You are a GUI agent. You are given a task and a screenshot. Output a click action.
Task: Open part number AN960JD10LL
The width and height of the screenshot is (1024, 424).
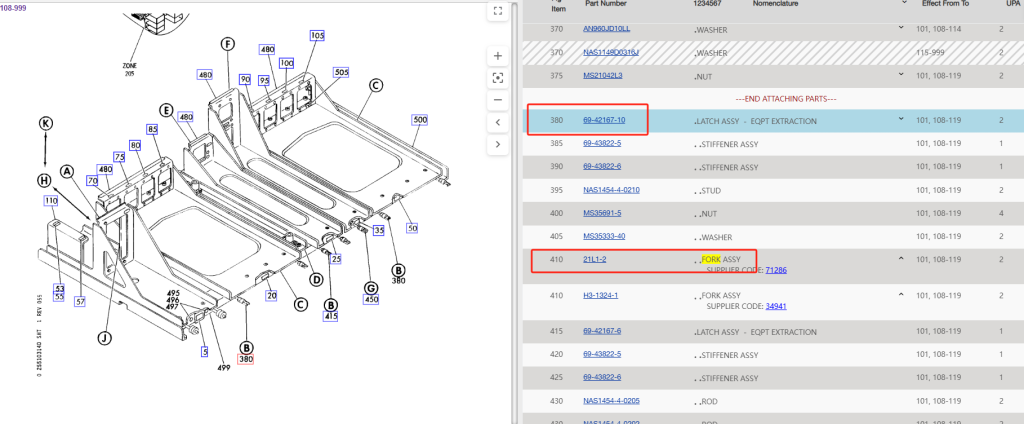tap(606, 29)
